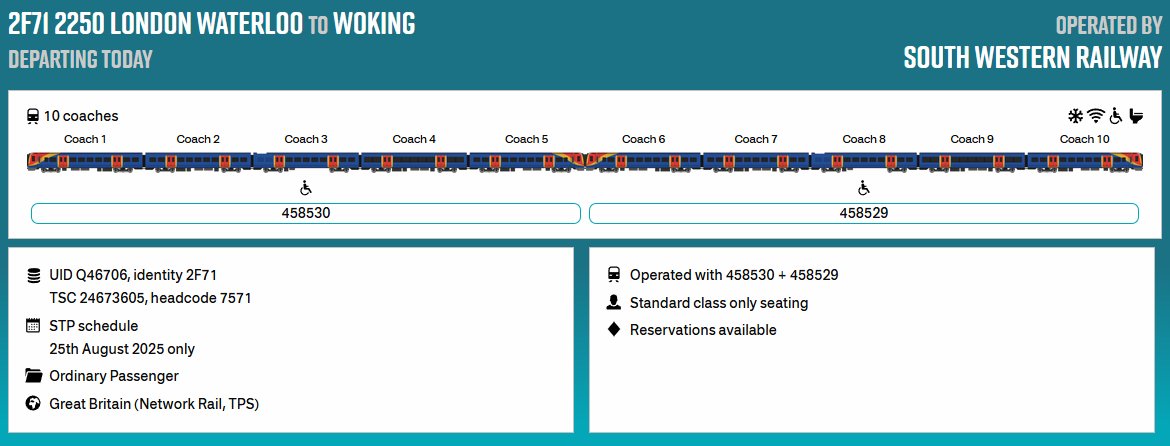The height and width of the screenshot is (446, 1170).
Task: Click '25th August 2025 only' text
Action: (122, 349)
